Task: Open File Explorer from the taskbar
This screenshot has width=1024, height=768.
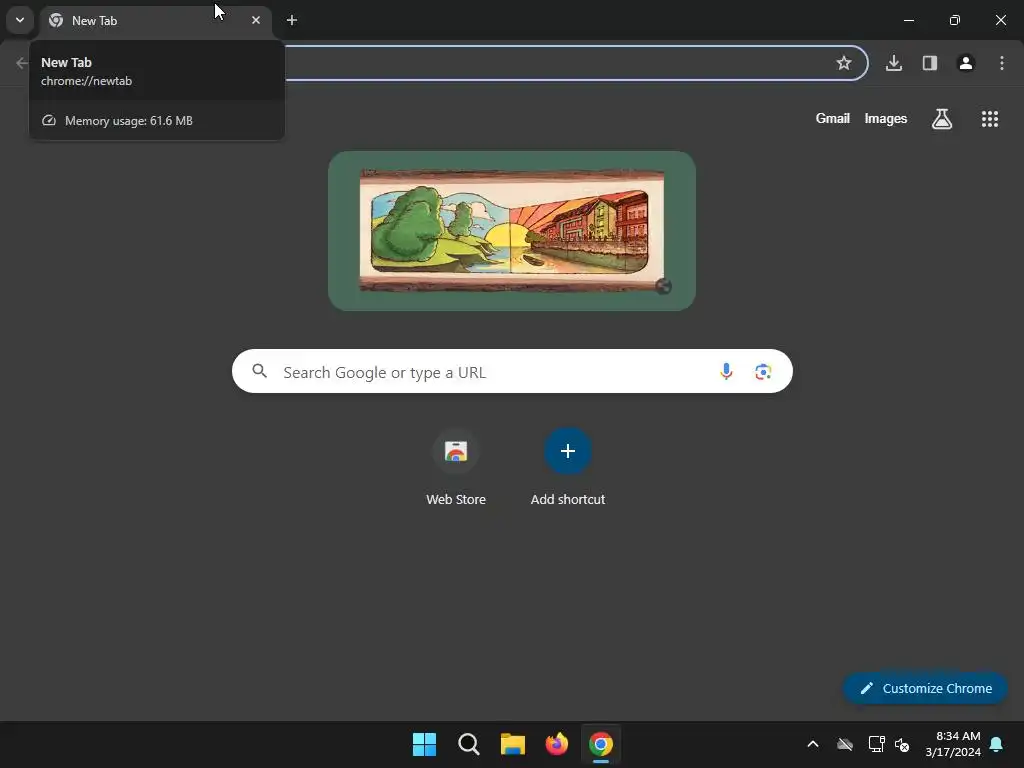Action: click(513, 744)
